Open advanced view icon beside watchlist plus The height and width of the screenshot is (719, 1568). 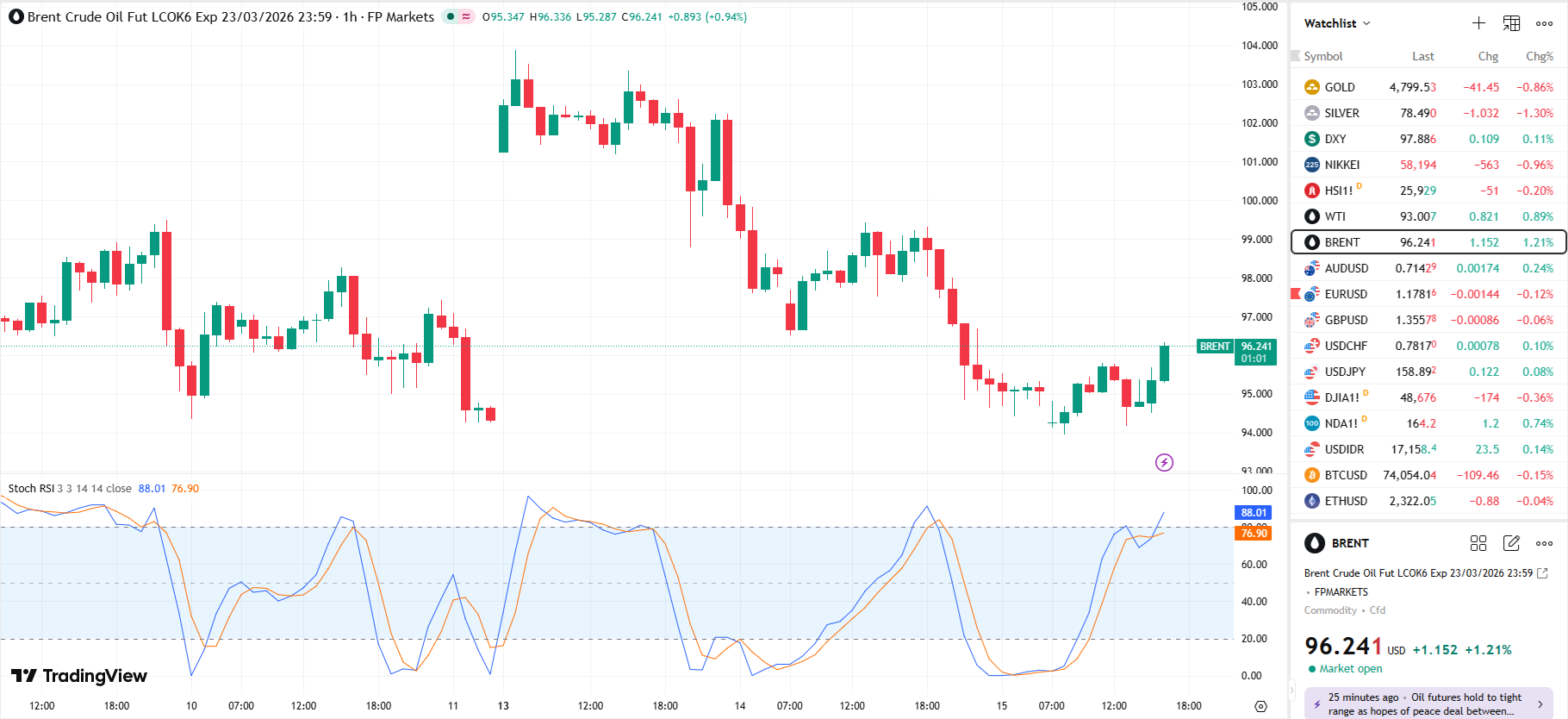(x=1511, y=23)
